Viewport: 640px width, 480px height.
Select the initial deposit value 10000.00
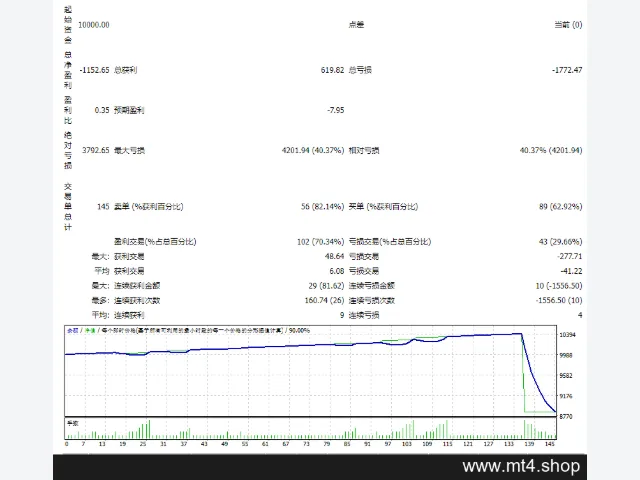click(x=93, y=25)
